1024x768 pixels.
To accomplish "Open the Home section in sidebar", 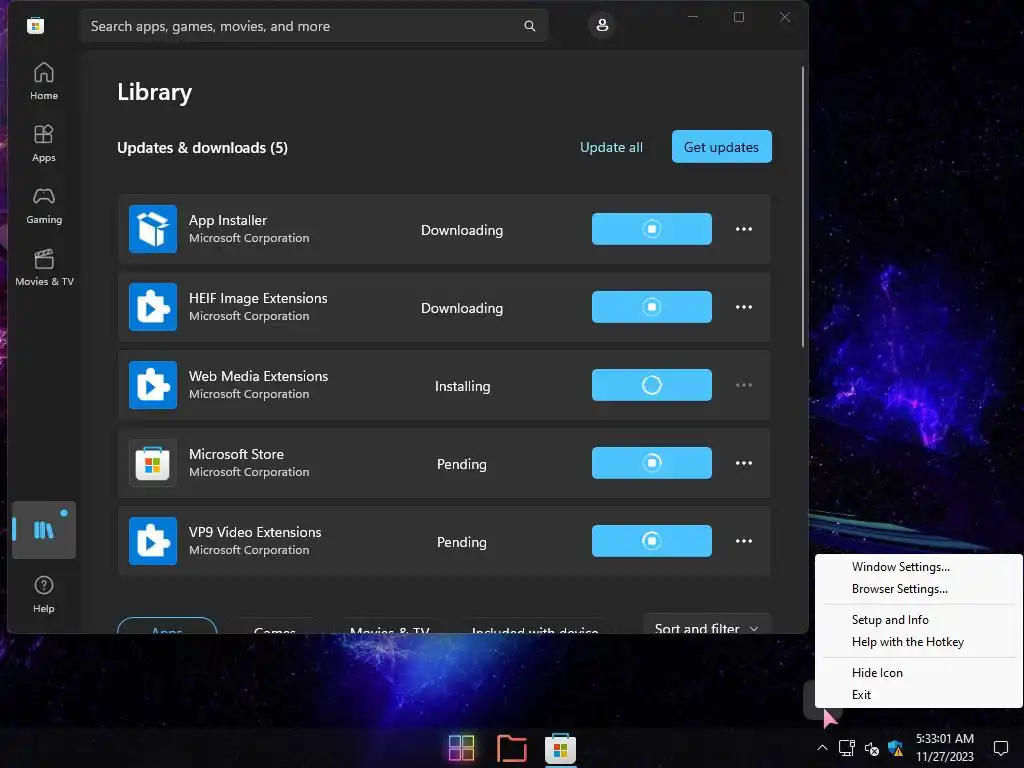I will coord(44,81).
